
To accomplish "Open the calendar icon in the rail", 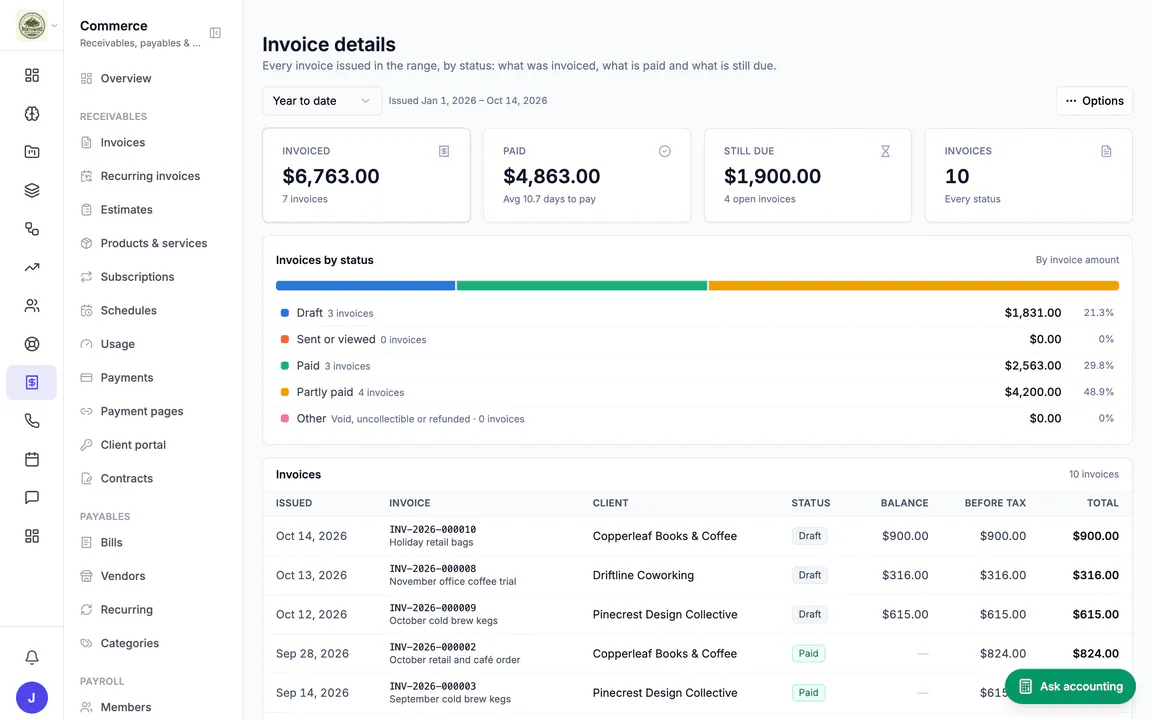I will (32, 459).
